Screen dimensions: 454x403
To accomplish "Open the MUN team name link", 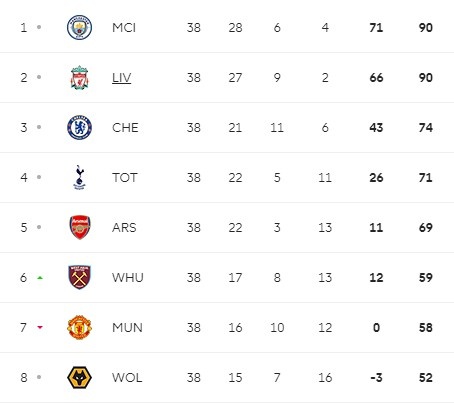I will point(127,328).
